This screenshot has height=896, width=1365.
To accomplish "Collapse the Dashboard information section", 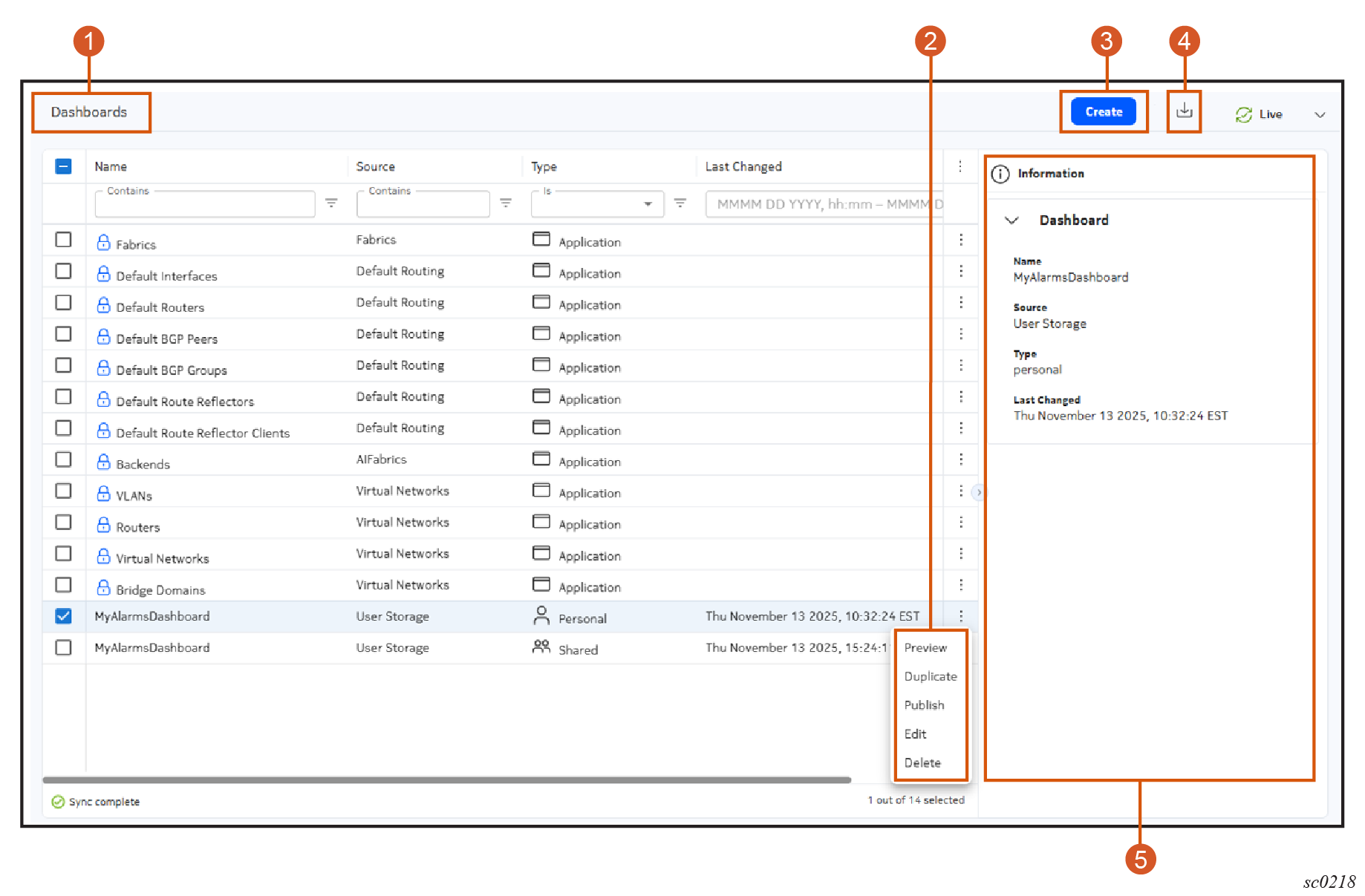I will tap(1011, 220).
